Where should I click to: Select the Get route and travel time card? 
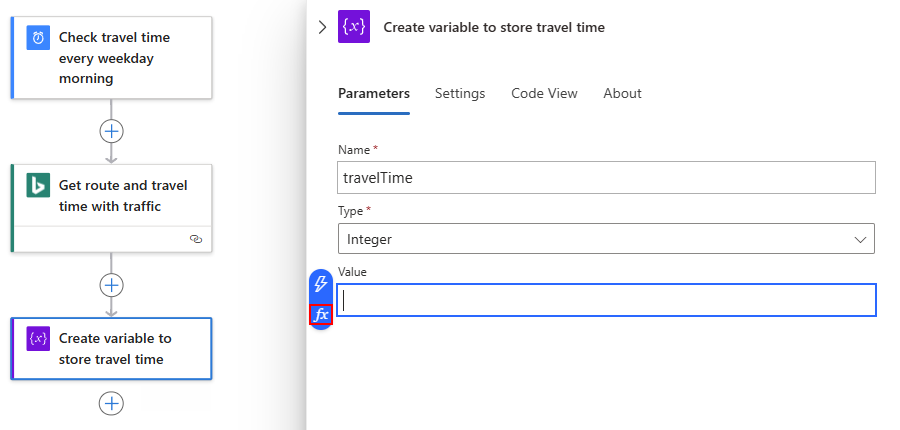point(122,196)
